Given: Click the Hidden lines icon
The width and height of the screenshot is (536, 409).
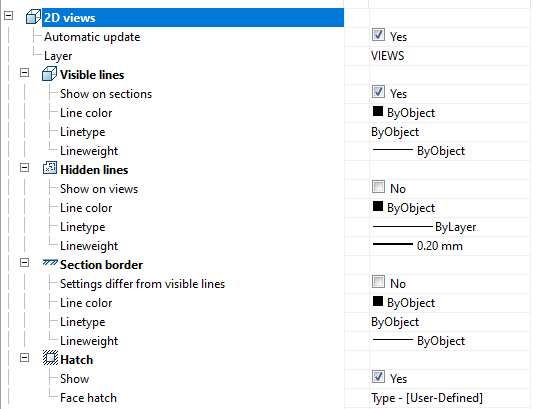Looking at the screenshot, I should (x=50, y=168).
